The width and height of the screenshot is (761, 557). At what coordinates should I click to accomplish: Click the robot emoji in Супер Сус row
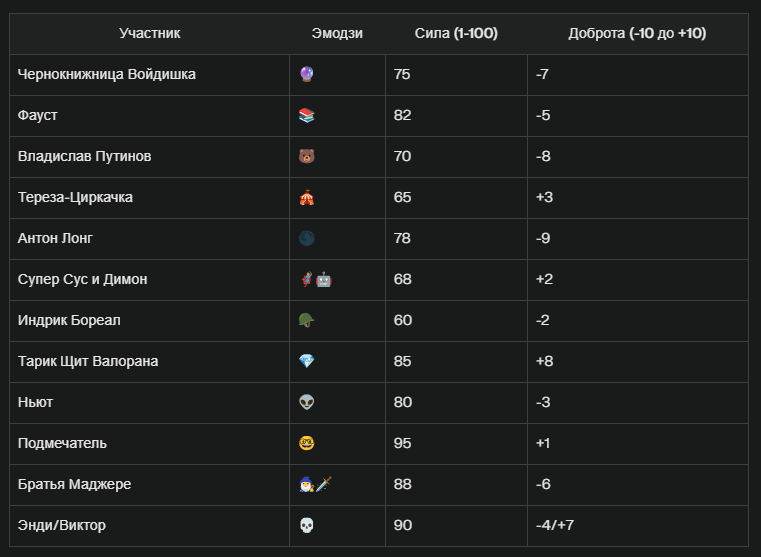pyautogui.click(x=324, y=279)
